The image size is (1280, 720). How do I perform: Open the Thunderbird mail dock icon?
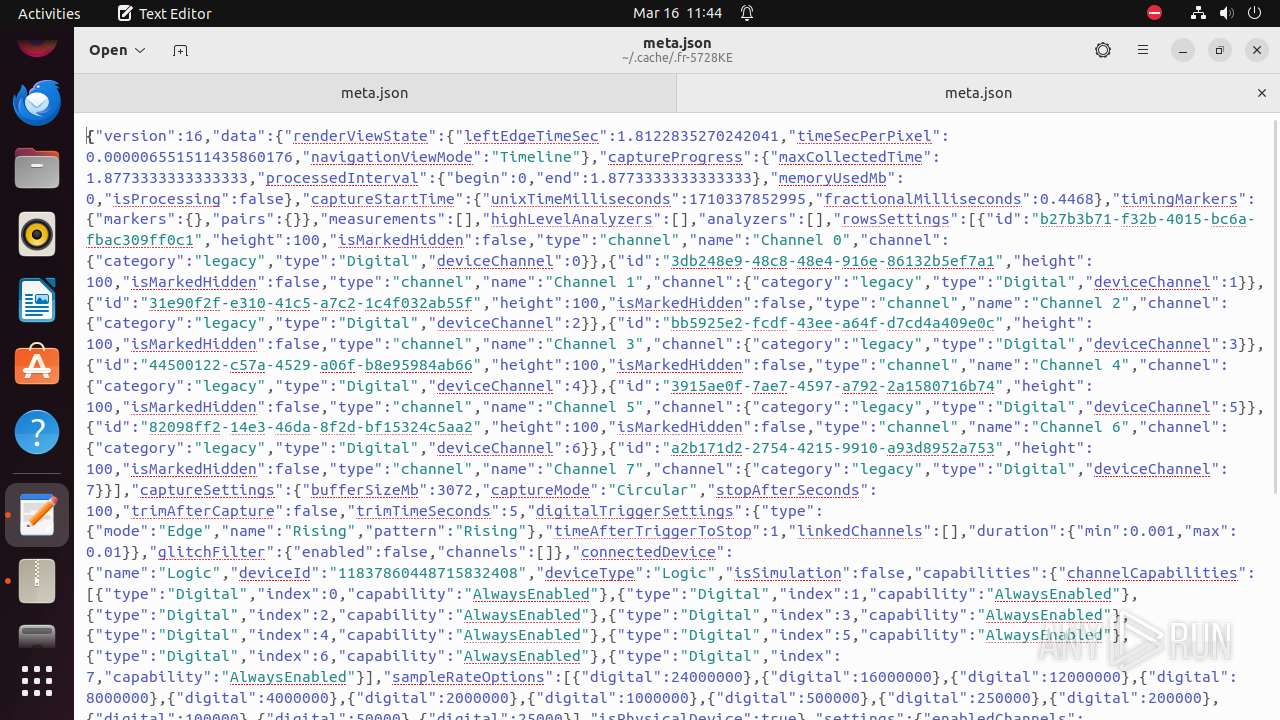pyautogui.click(x=37, y=102)
